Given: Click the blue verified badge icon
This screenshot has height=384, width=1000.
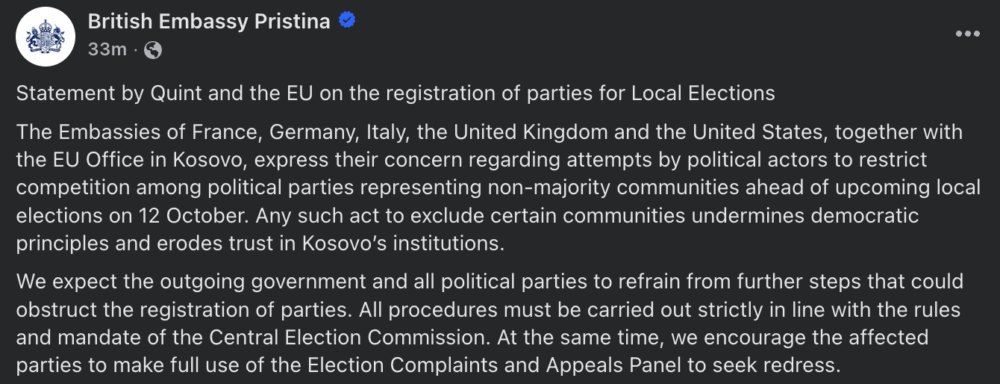Looking at the screenshot, I should (x=347, y=21).
